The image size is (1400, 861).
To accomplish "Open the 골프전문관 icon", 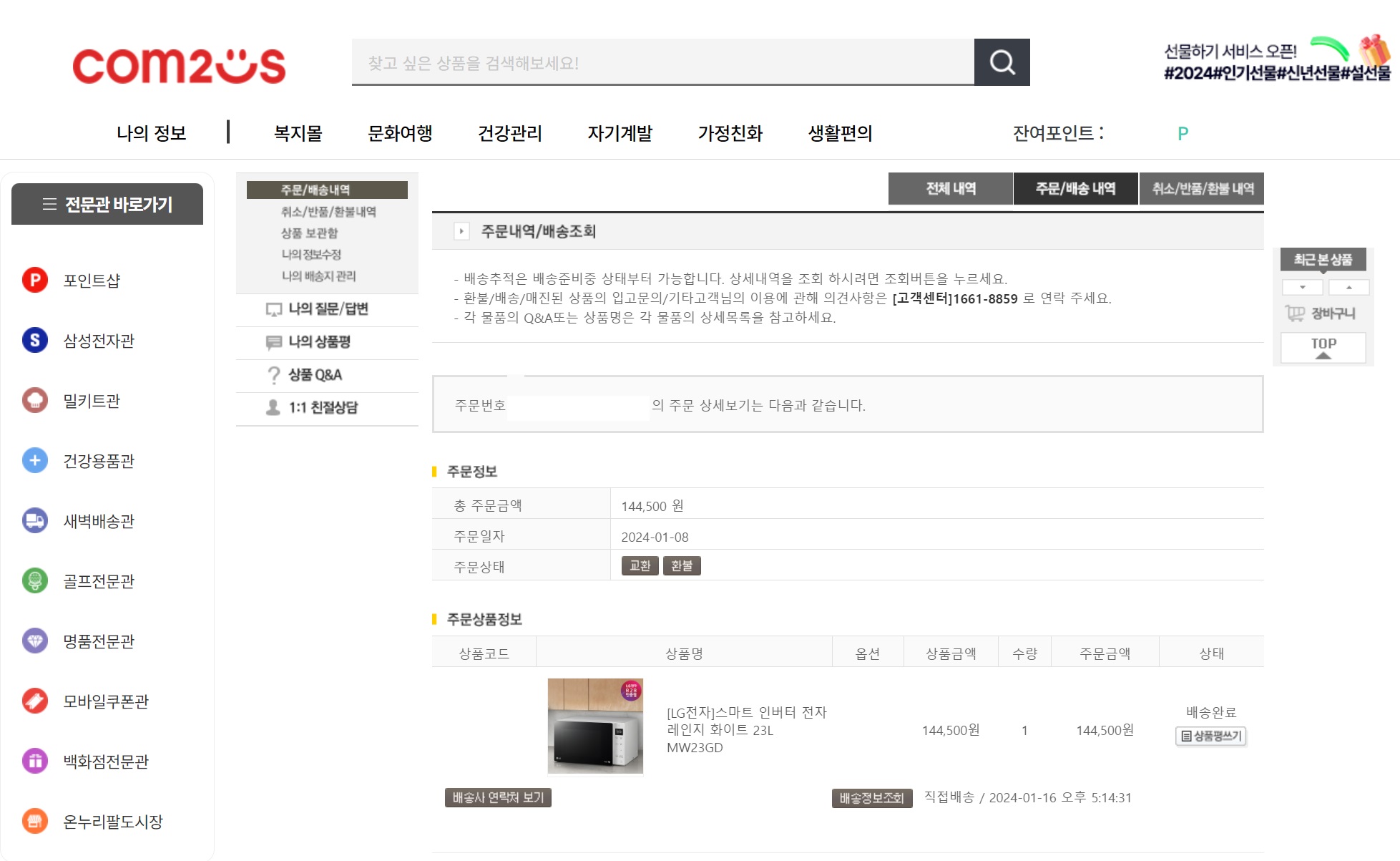I will pos(35,580).
